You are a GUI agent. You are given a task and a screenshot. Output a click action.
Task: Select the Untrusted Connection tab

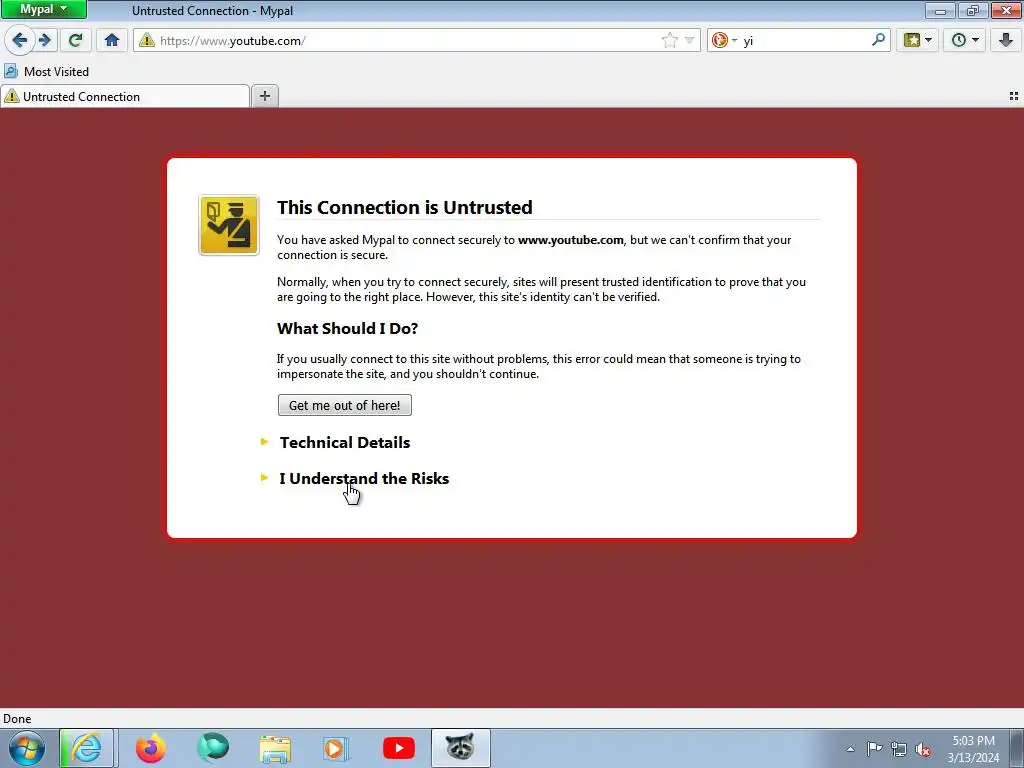pyautogui.click(x=125, y=97)
